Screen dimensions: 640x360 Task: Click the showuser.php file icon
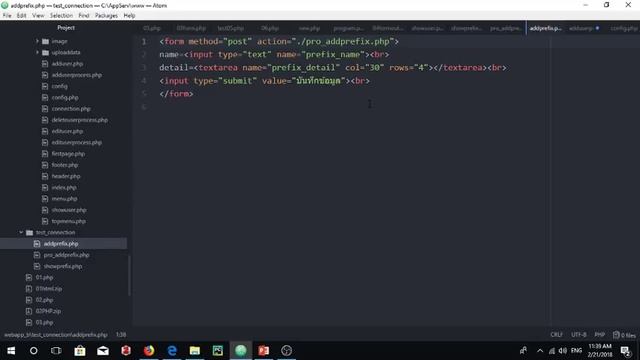click(45, 210)
